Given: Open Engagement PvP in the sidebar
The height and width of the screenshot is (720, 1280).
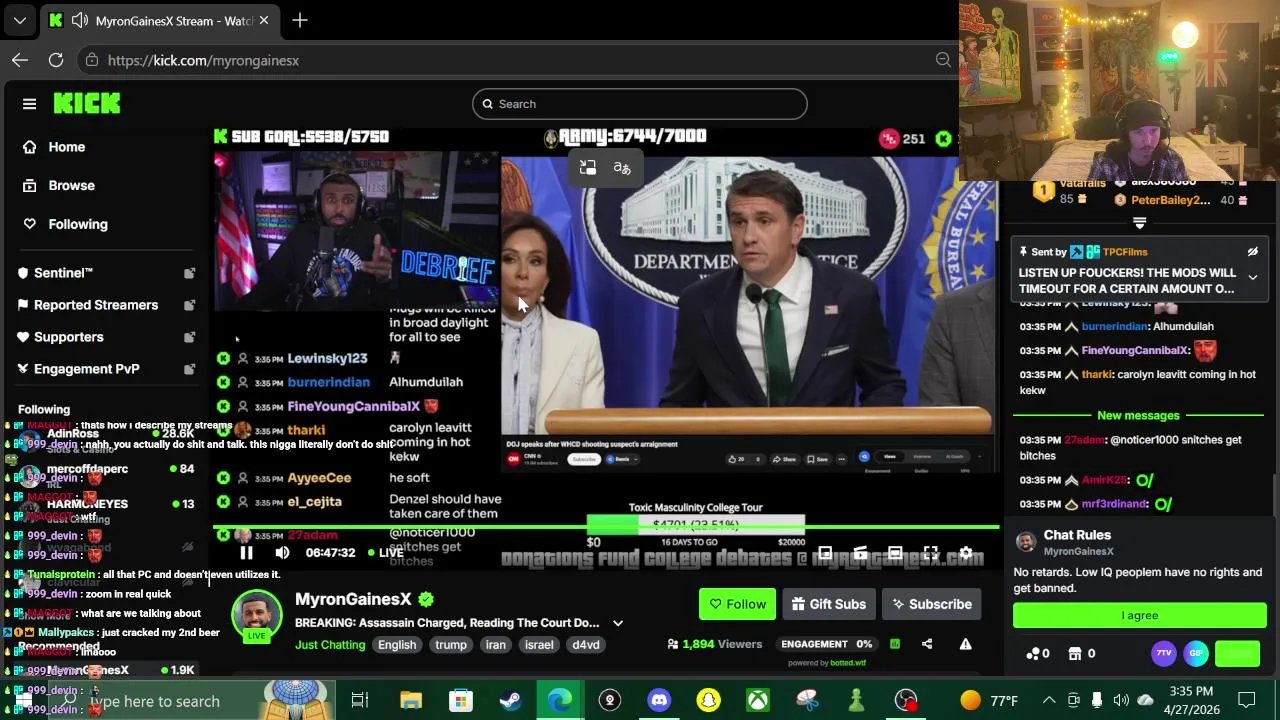Looking at the screenshot, I should (x=86, y=369).
